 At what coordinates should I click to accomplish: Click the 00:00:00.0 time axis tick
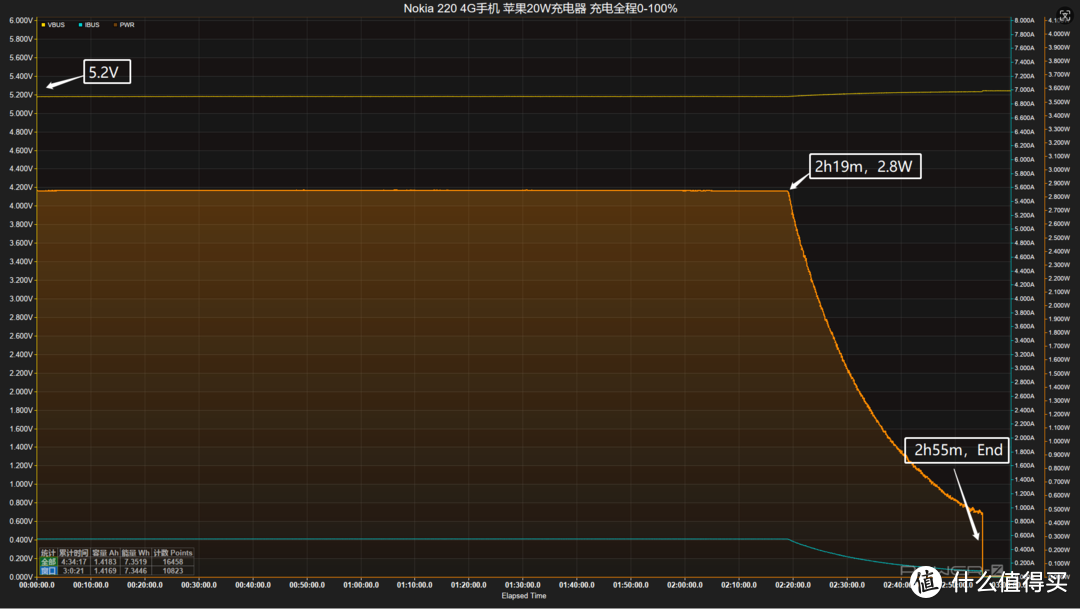[x=37, y=585]
